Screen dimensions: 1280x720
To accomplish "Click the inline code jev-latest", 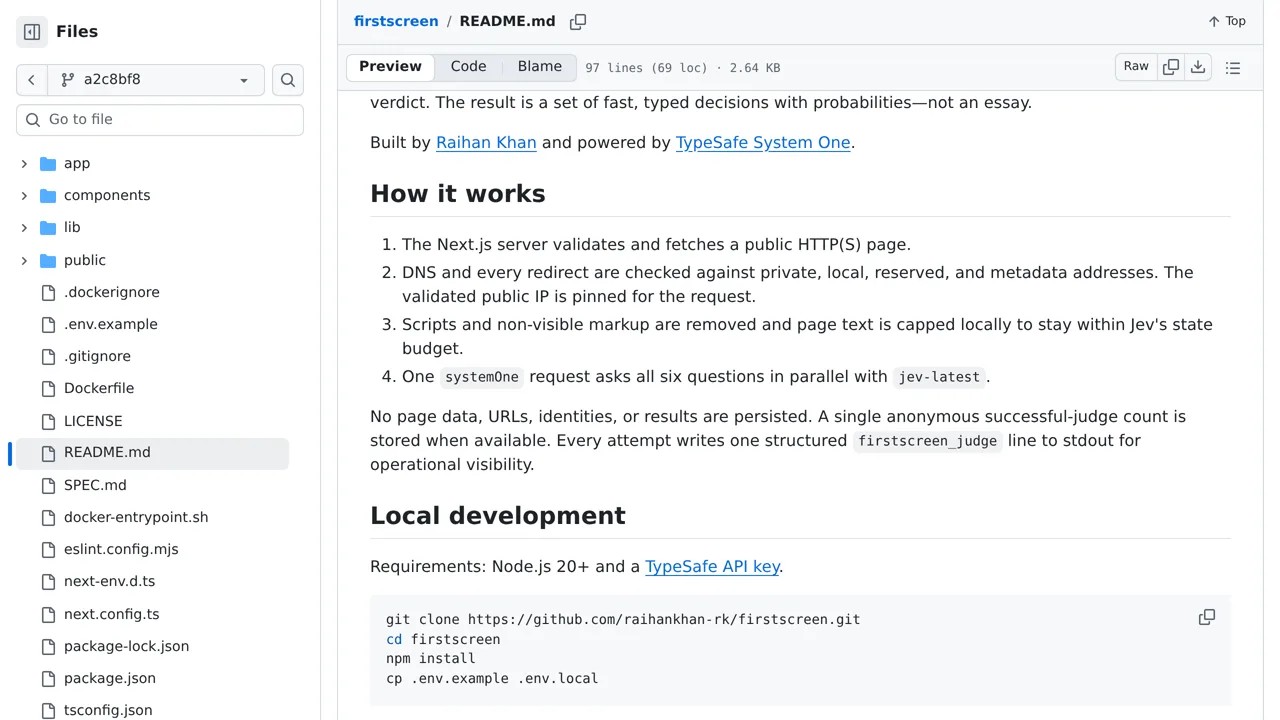I will coord(939,377).
